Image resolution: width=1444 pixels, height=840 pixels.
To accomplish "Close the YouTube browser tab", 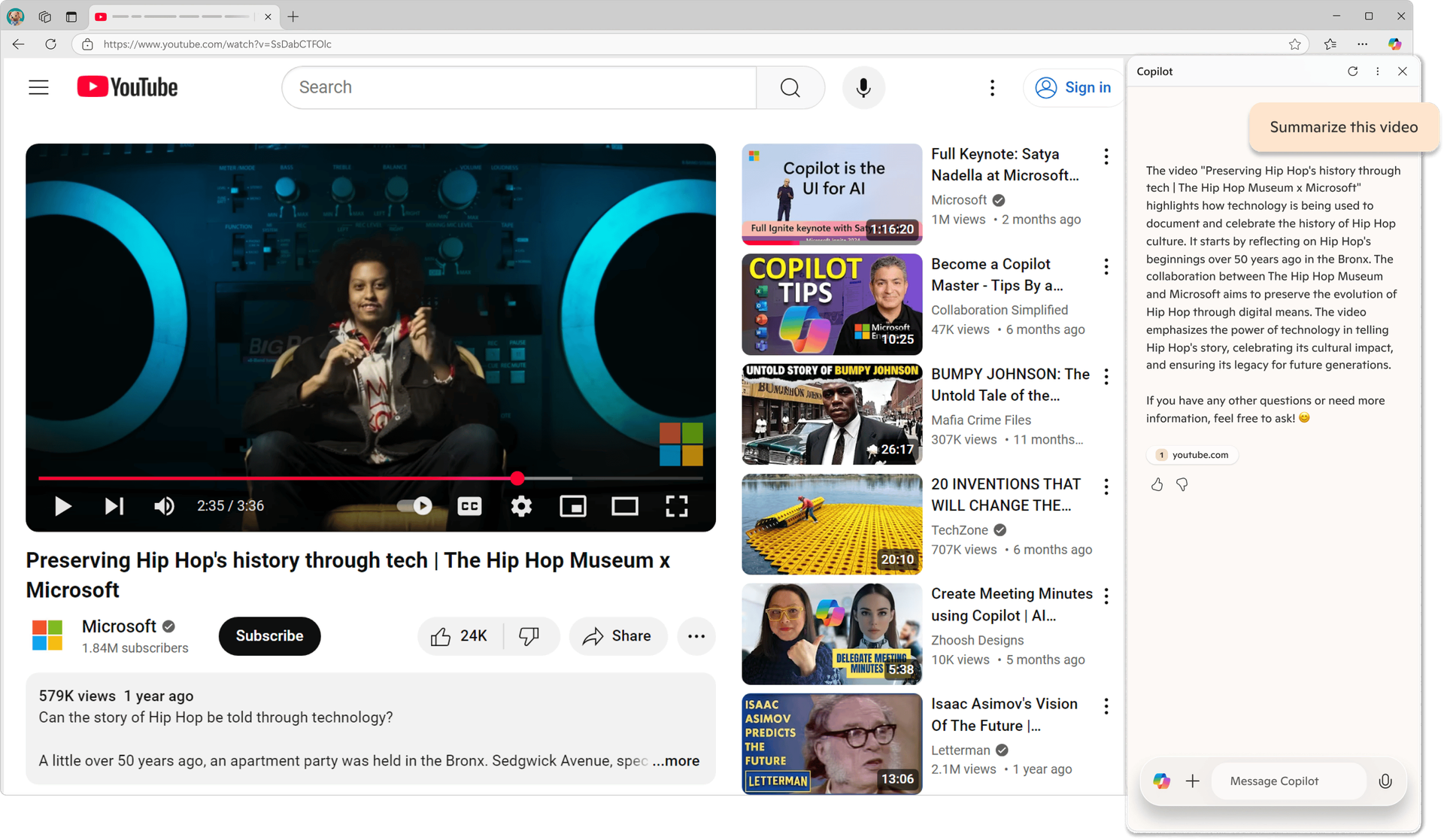I will tap(268, 17).
